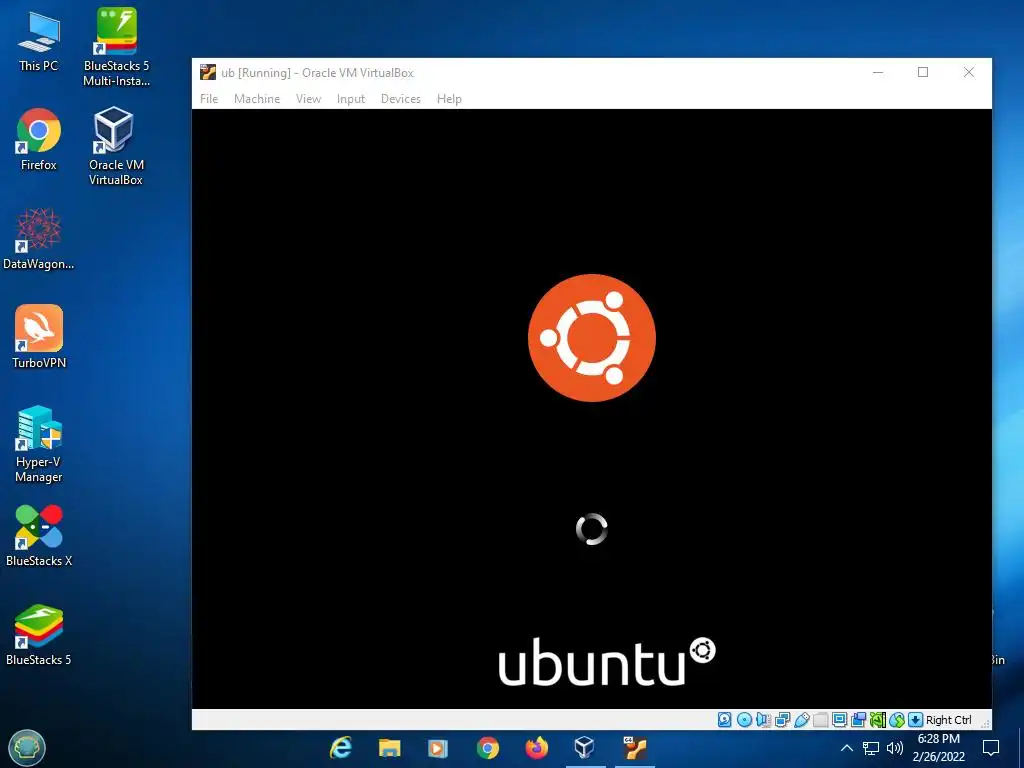Viewport: 1024px width, 768px height.
Task: Select the Firefox desktop shortcut
Action: point(39,140)
